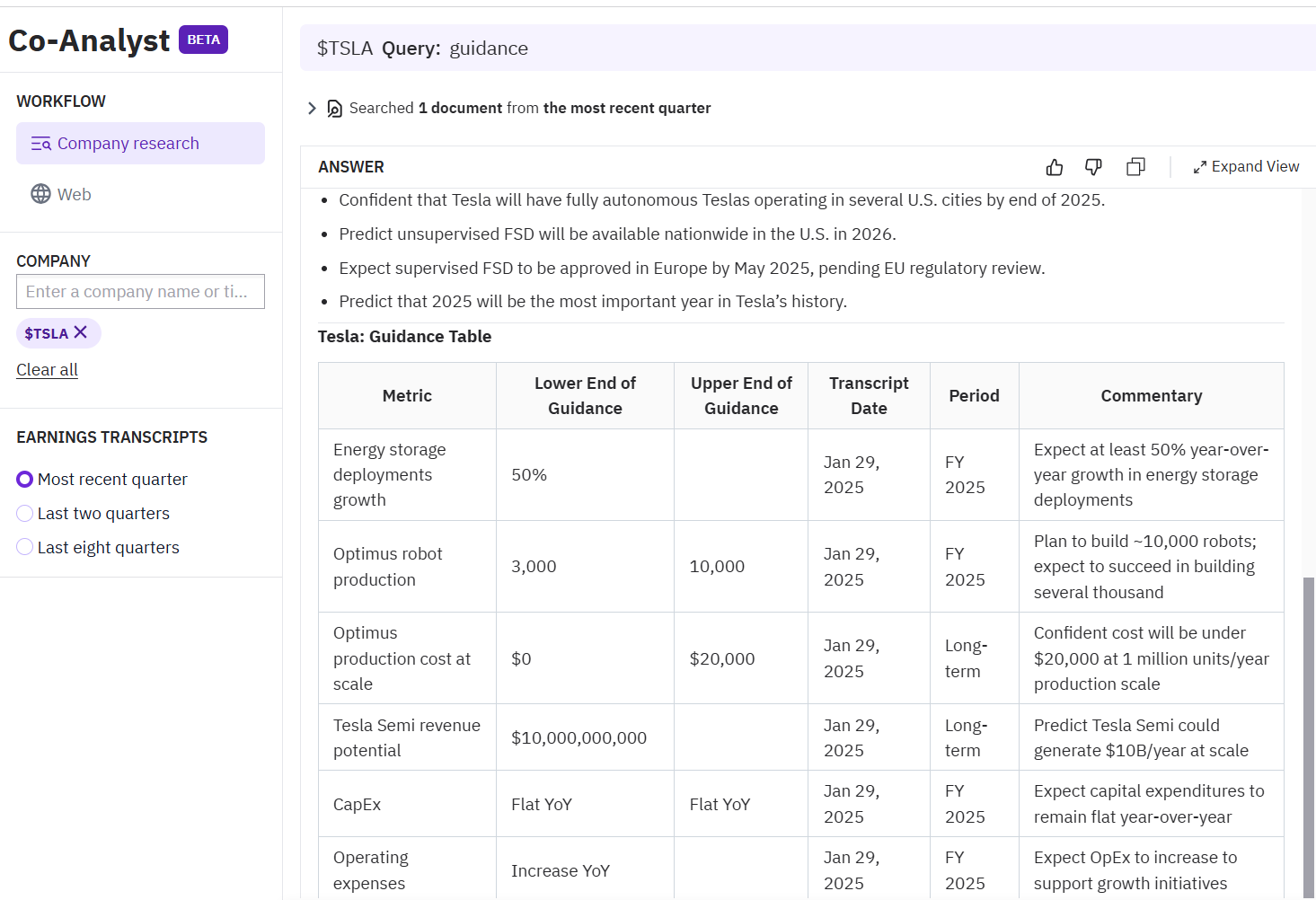The height and width of the screenshot is (900, 1316).
Task: Switch to the Web workflow
Action: (74, 194)
